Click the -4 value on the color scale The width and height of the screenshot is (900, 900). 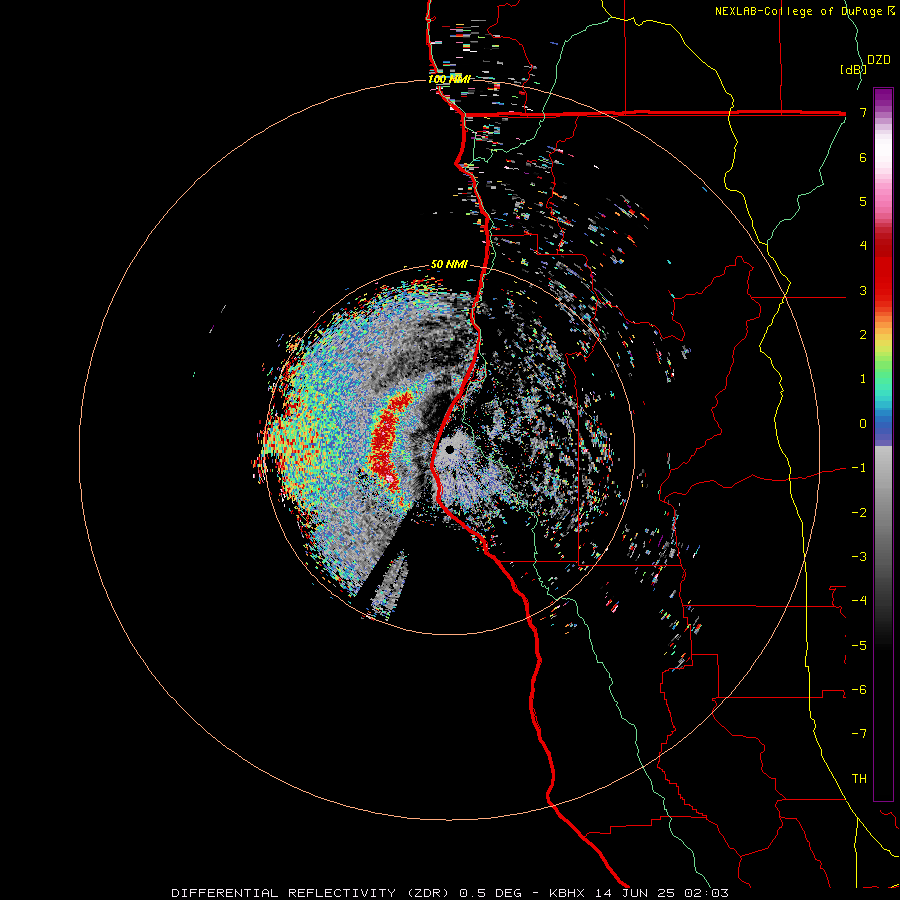tap(859, 601)
